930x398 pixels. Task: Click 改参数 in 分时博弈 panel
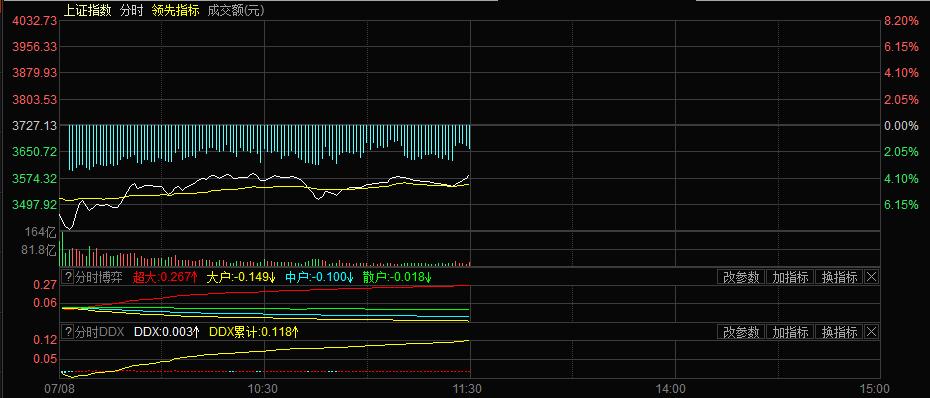(741, 277)
